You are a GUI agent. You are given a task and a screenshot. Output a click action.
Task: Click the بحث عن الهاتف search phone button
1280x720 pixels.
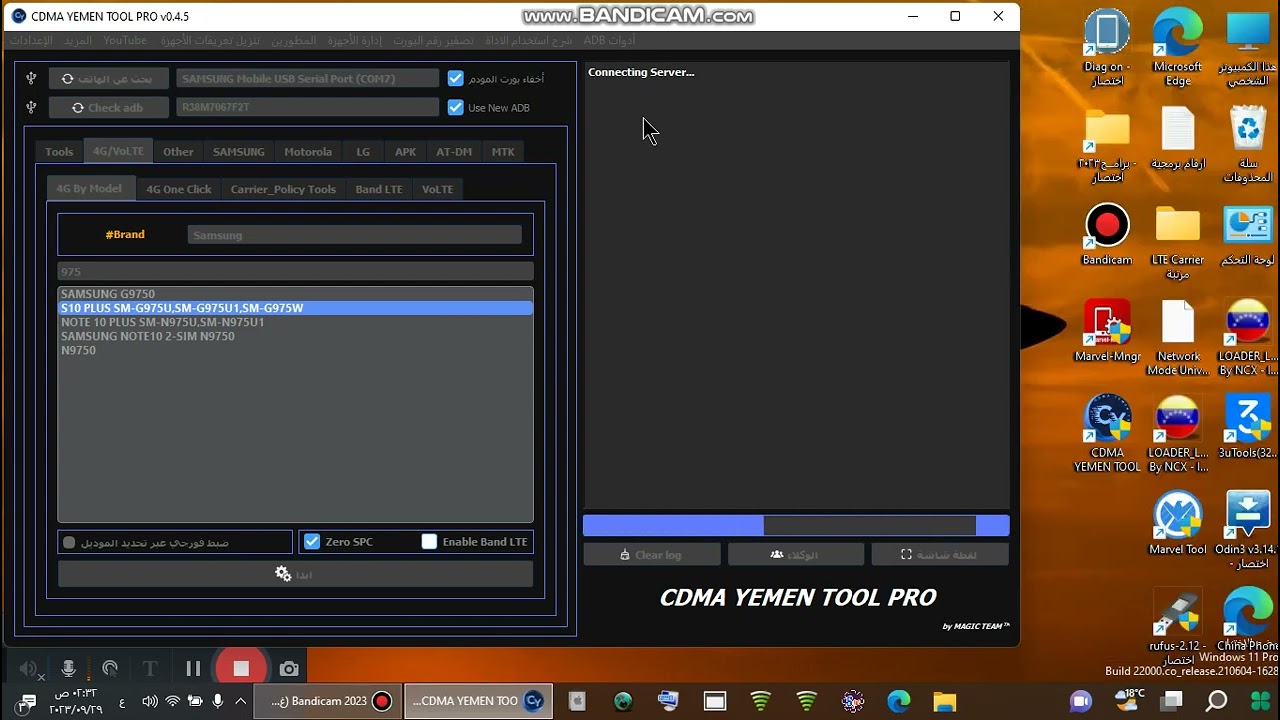click(107, 78)
